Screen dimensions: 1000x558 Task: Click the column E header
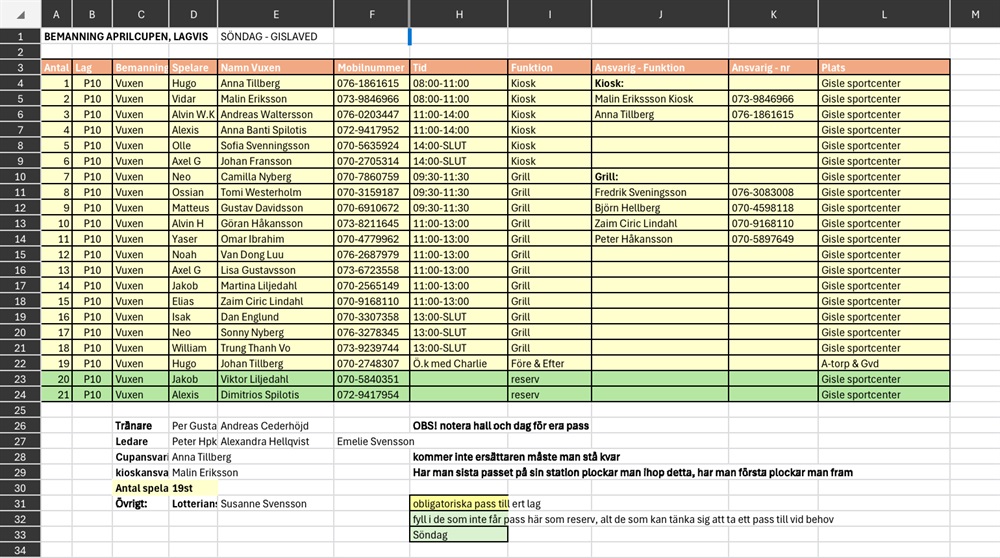pyautogui.click(x=276, y=13)
